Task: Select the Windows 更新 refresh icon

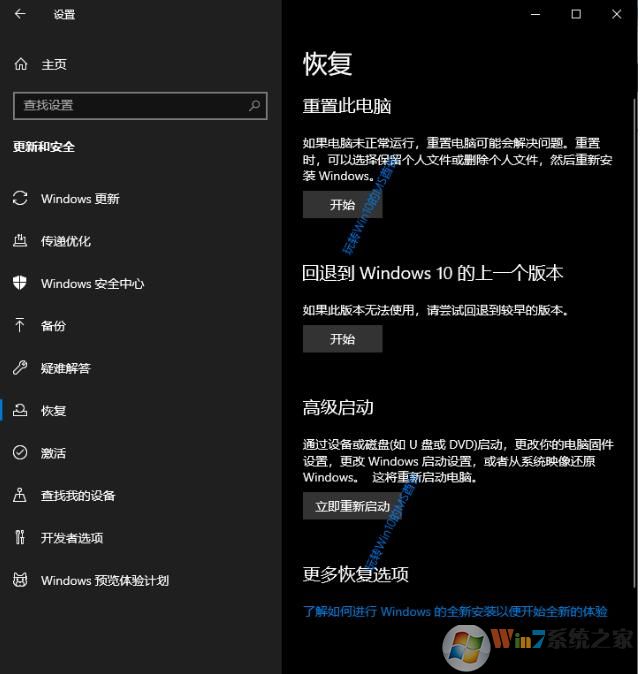Action: (20, 199)
